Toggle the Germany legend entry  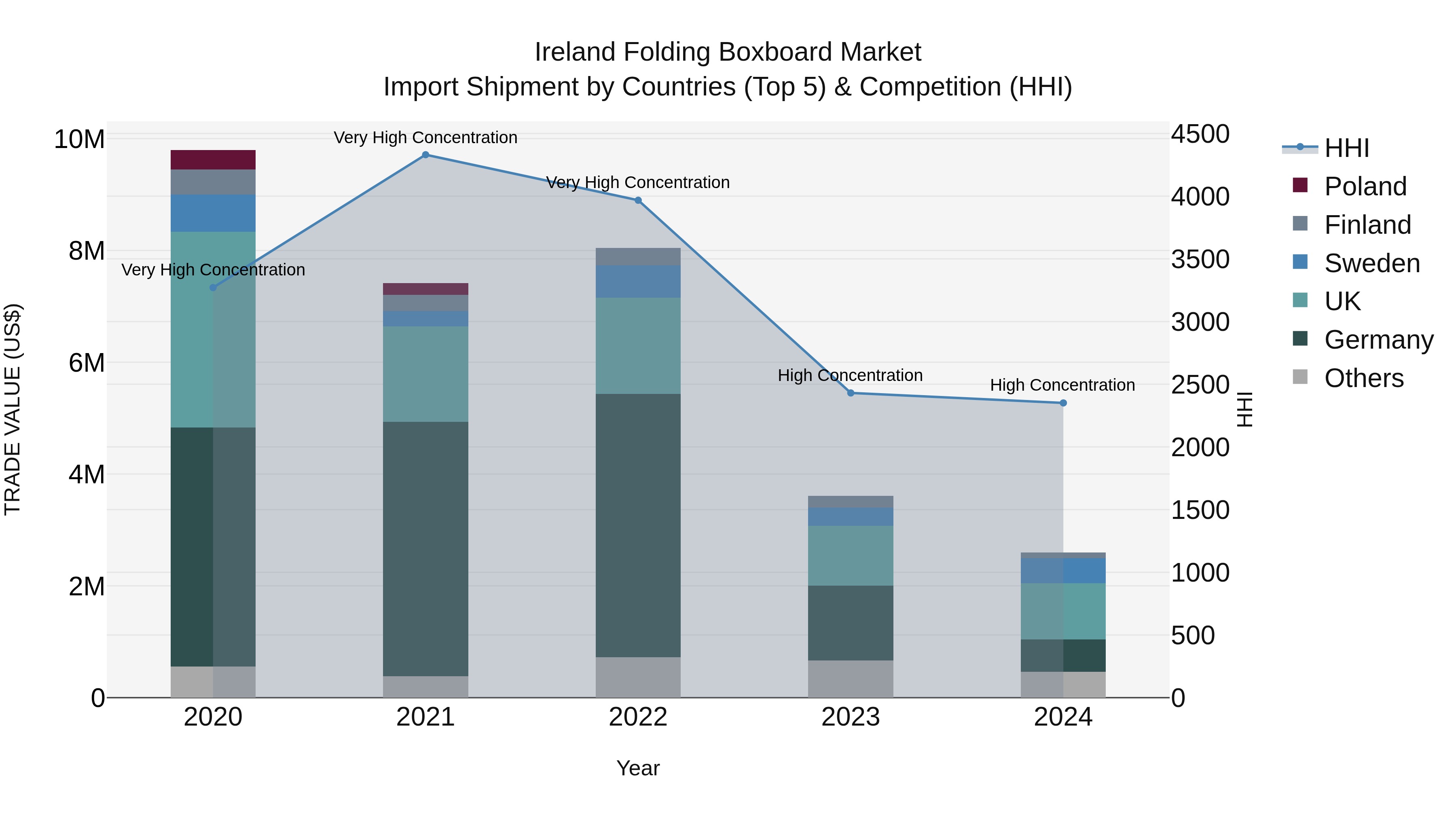(x=1363, y=340)
